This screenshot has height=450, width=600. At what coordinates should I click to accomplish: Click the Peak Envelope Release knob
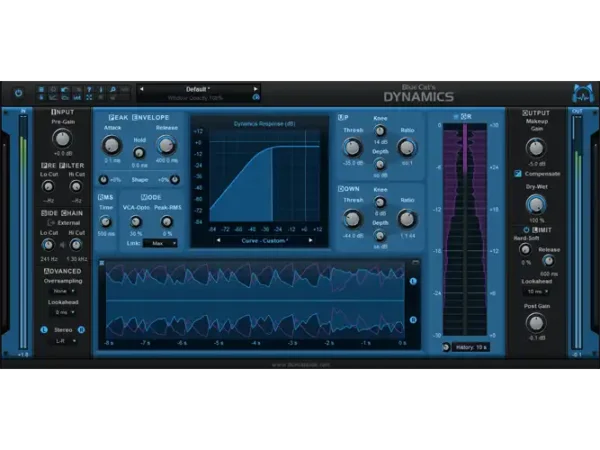(166, 145)
